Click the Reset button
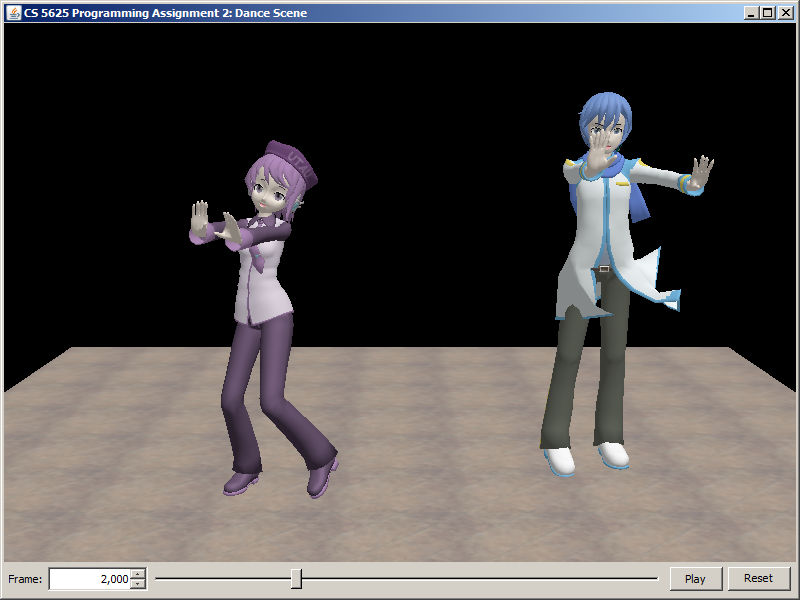 tap(758, 578)
